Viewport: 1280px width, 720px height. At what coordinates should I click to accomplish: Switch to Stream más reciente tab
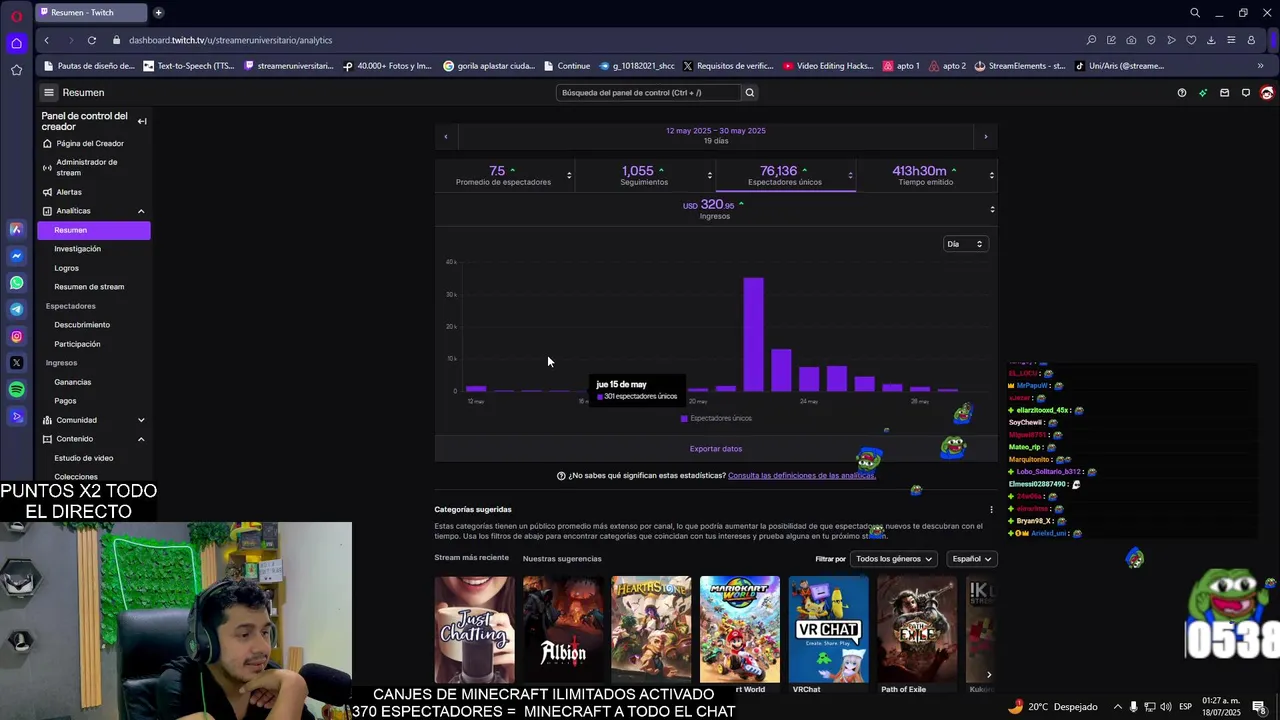click(471, 558)
